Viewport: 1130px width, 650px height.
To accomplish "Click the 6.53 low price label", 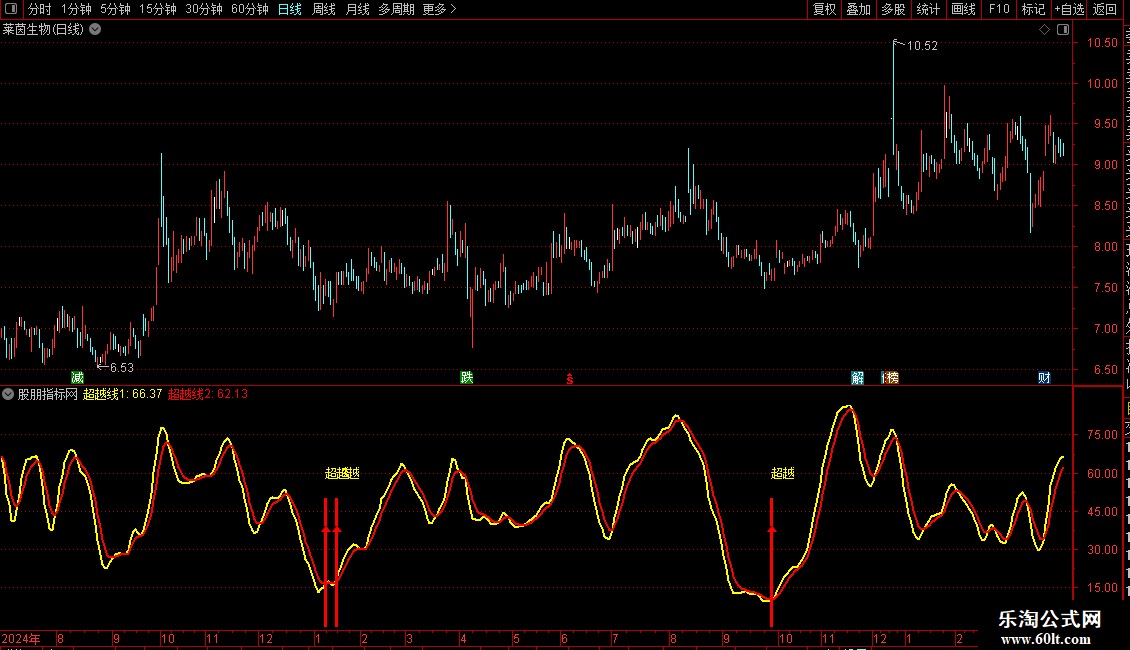I will click(x=122, y=368).
